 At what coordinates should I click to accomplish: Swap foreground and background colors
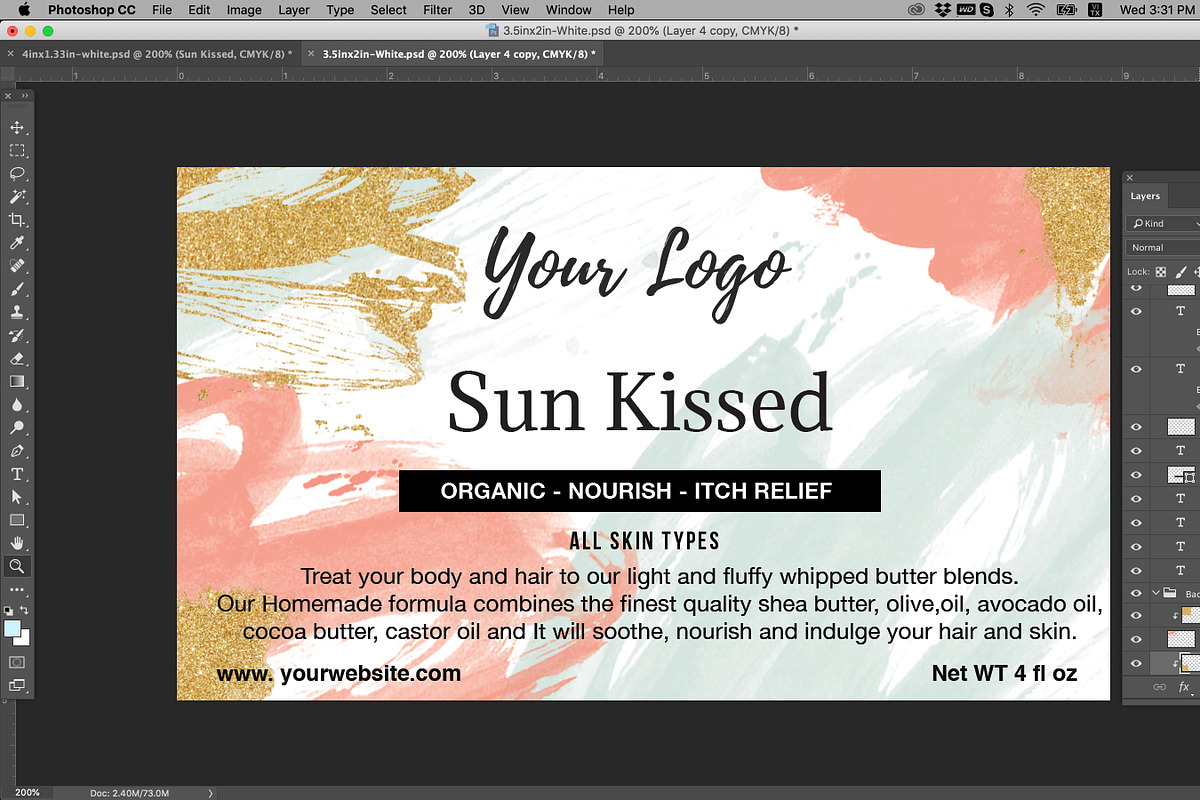pyautogui.click(x=25, y=609)
